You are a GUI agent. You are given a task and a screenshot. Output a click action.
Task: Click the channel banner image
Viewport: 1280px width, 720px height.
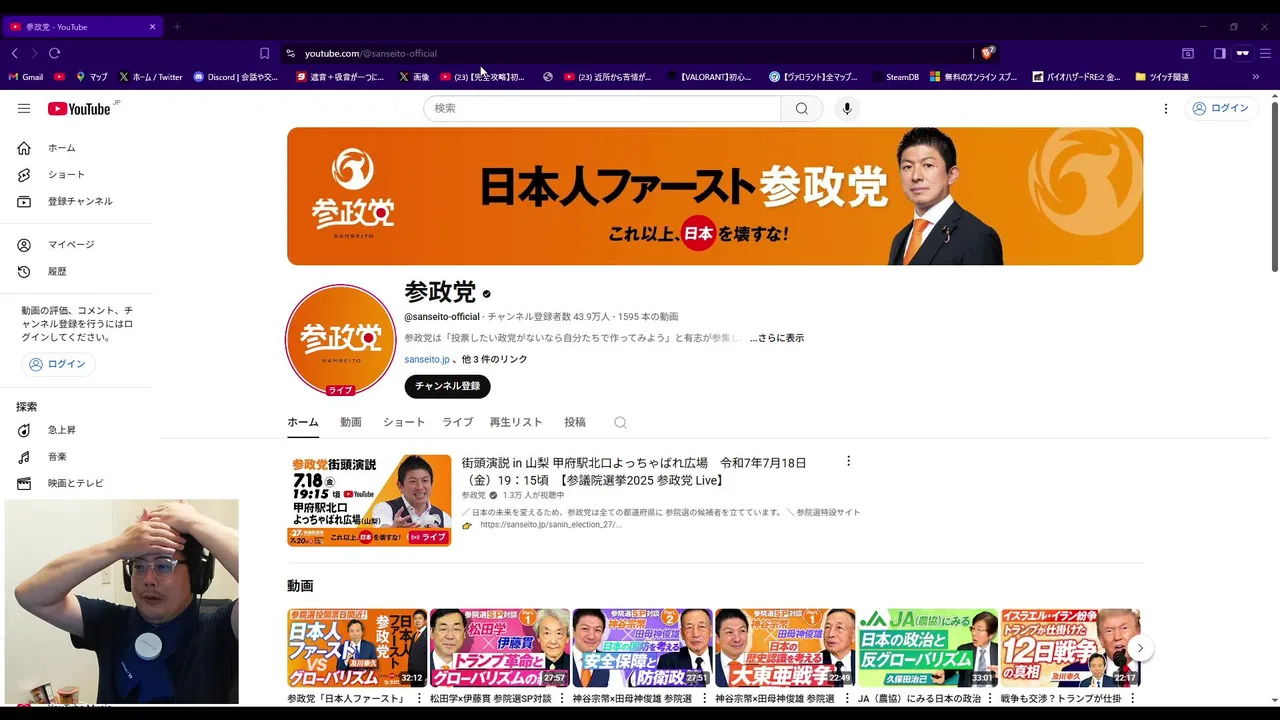(715, 196)
